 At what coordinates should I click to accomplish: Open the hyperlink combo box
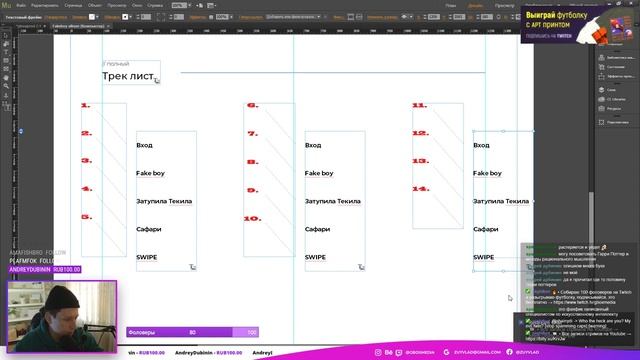click(x=293, y=17)
